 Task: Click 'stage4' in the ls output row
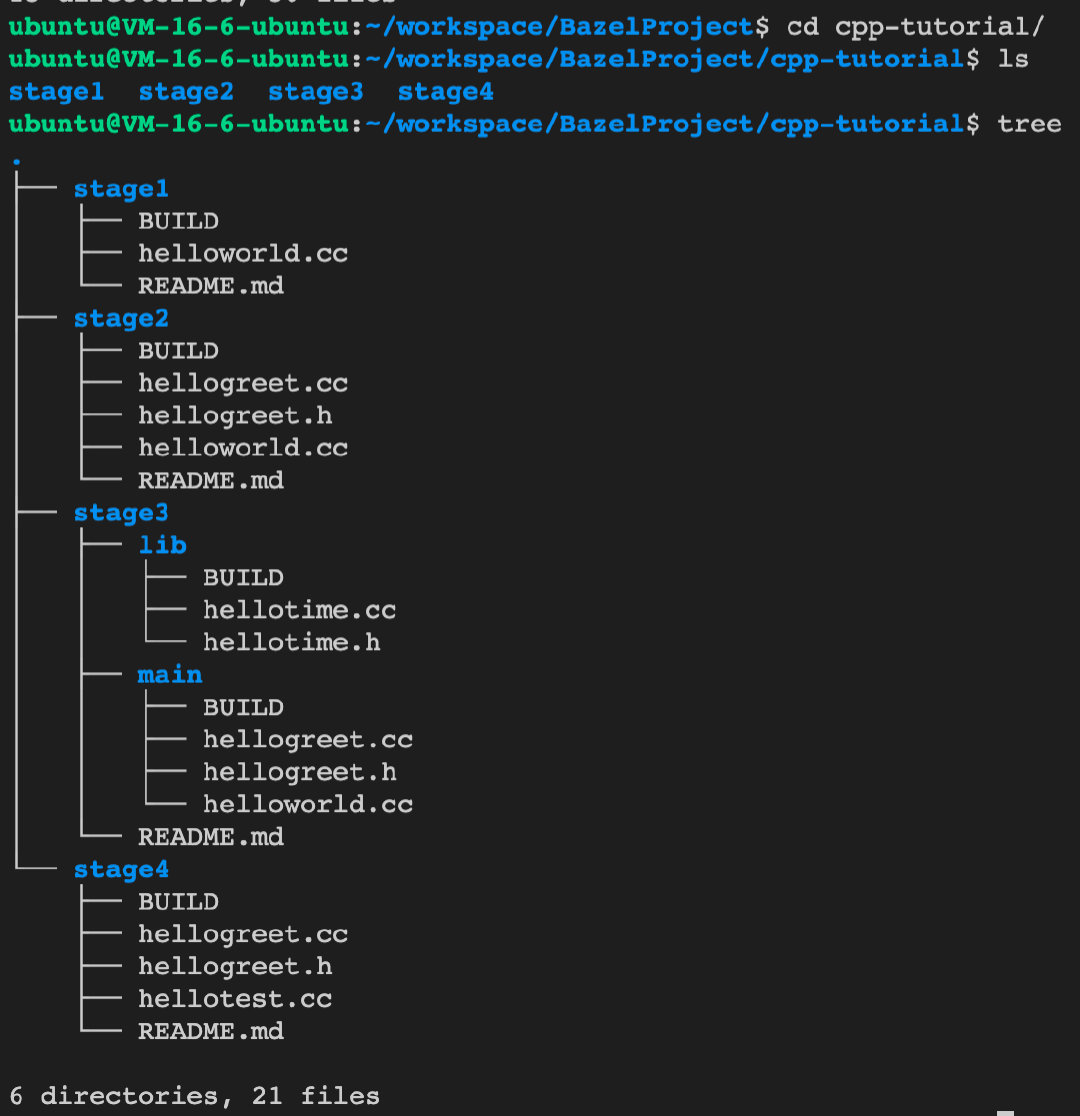445,92
